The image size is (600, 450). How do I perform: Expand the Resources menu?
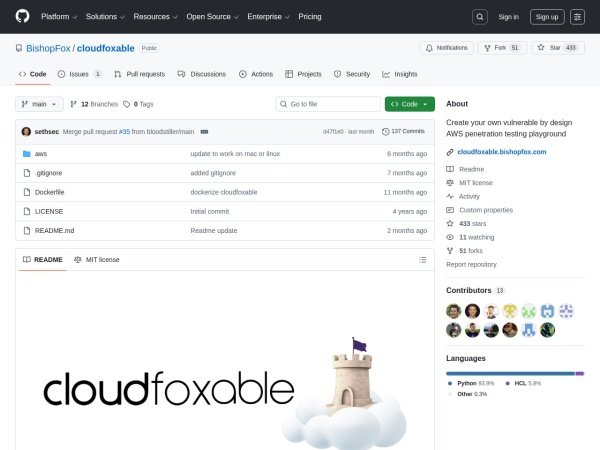click(155, 17)
